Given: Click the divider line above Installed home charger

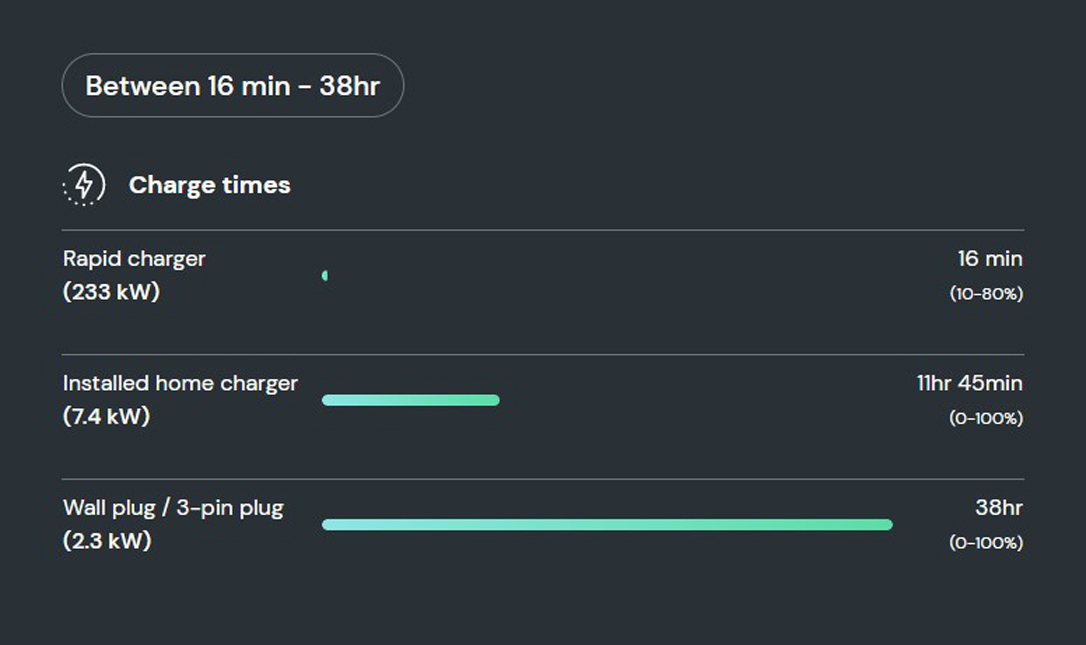Looking at the screenshot, I should [543, 354].
